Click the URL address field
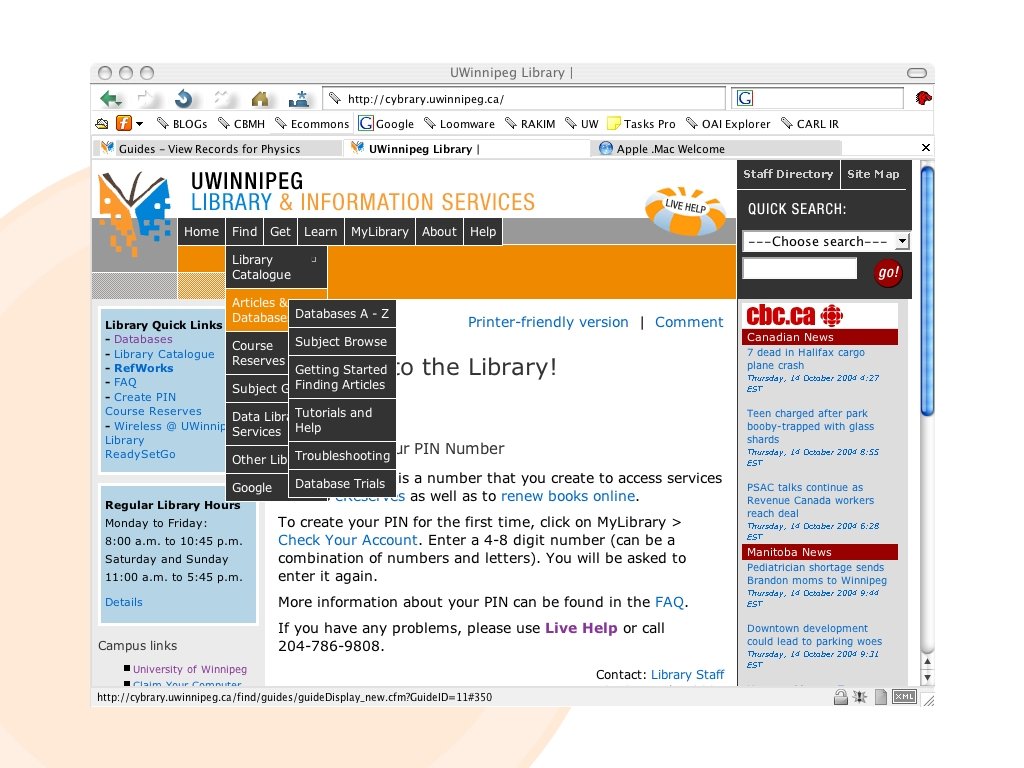This screenshot has width=1024, height=768. coord(524,99)
